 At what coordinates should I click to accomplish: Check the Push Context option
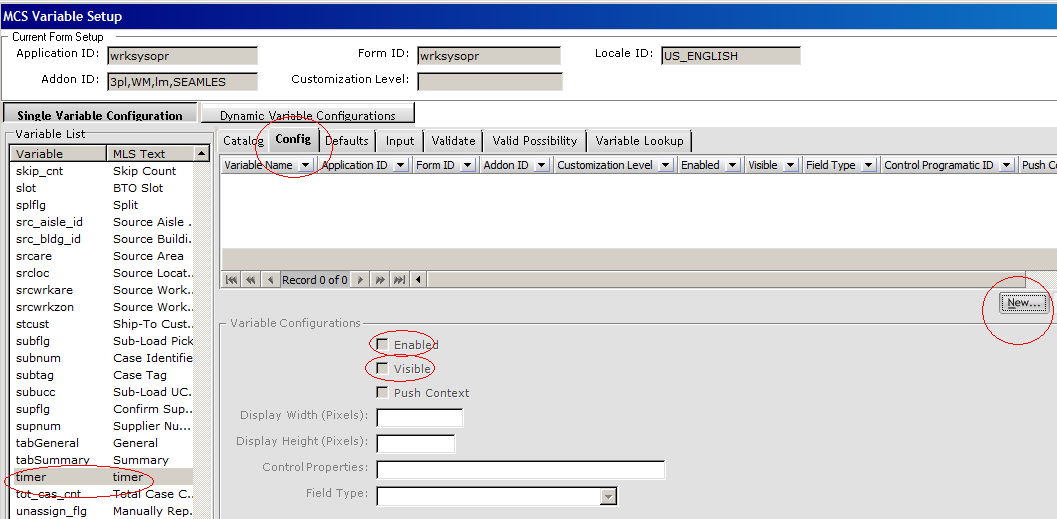point(383,393)
